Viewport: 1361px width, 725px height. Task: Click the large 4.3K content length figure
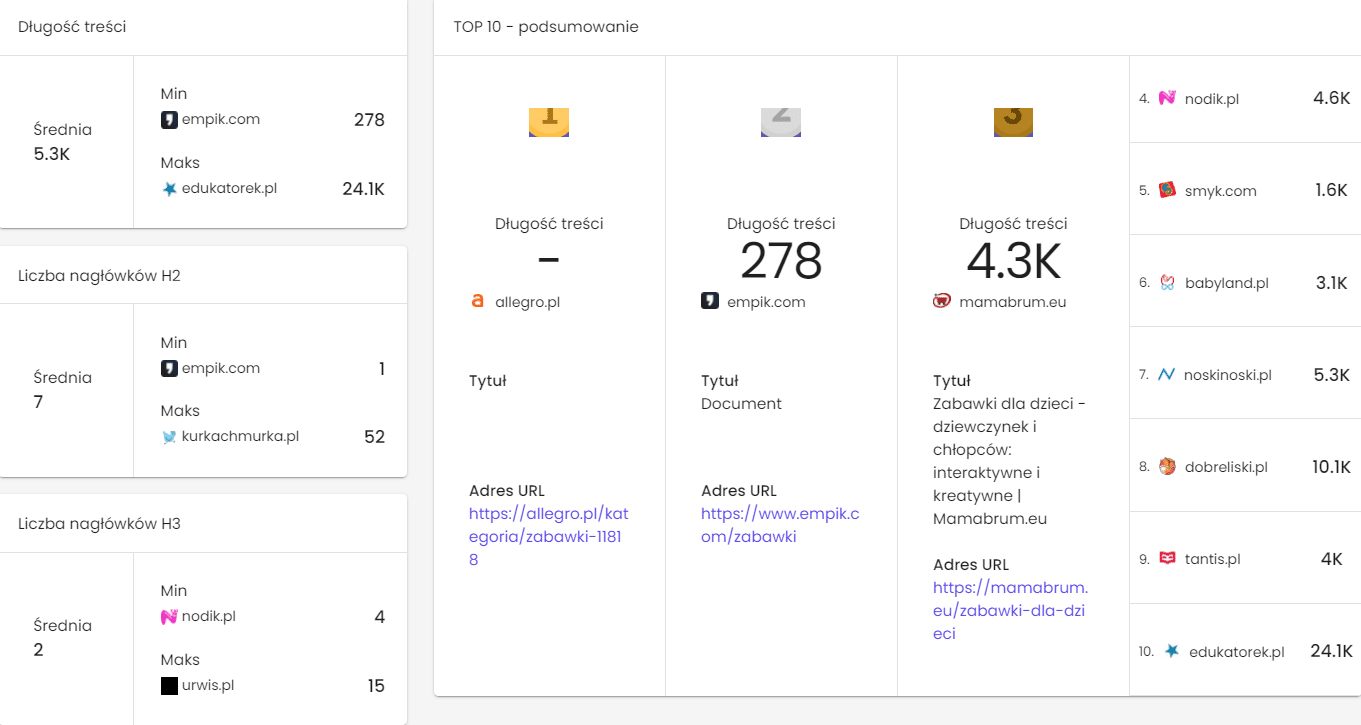(1013, 262)
